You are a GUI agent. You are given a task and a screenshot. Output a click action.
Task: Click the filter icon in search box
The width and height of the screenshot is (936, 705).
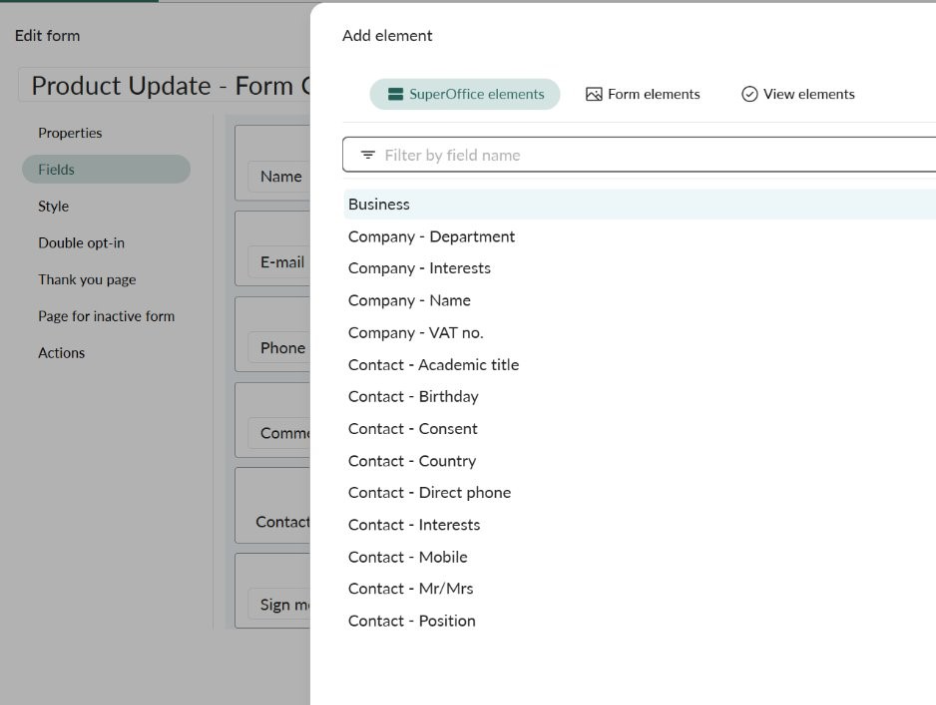(x=368, y=155)
